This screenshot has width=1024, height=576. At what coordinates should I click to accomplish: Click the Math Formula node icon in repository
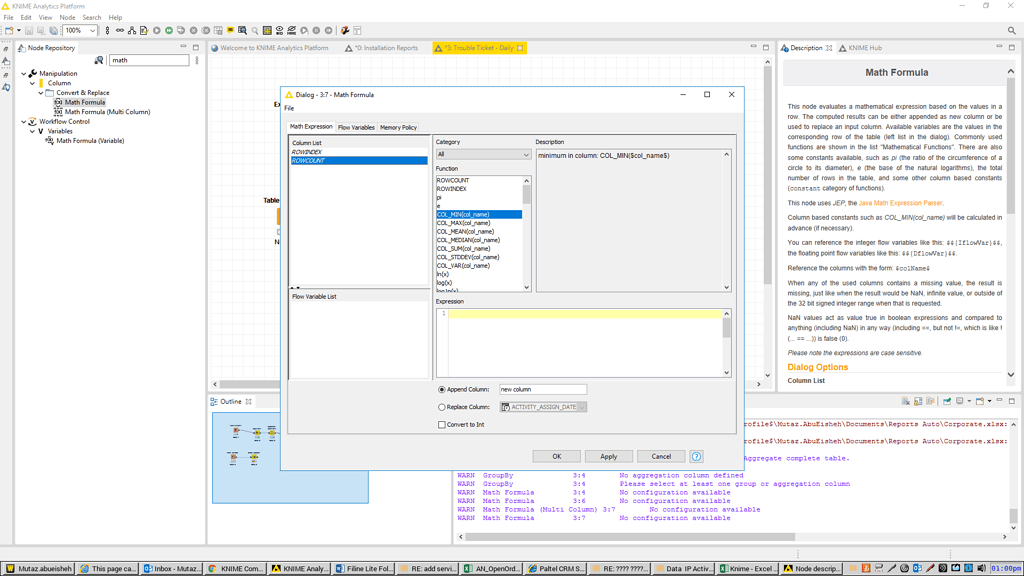(x=58, y=102)
